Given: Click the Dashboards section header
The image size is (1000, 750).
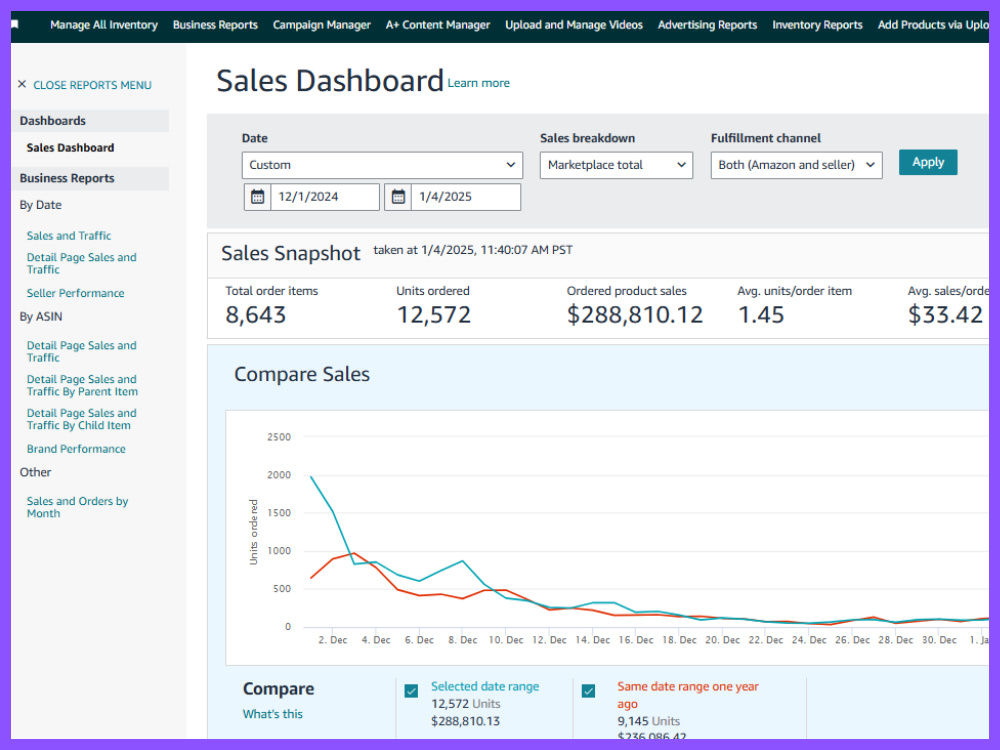Looking at the screenshot, I should pos(90,121).
